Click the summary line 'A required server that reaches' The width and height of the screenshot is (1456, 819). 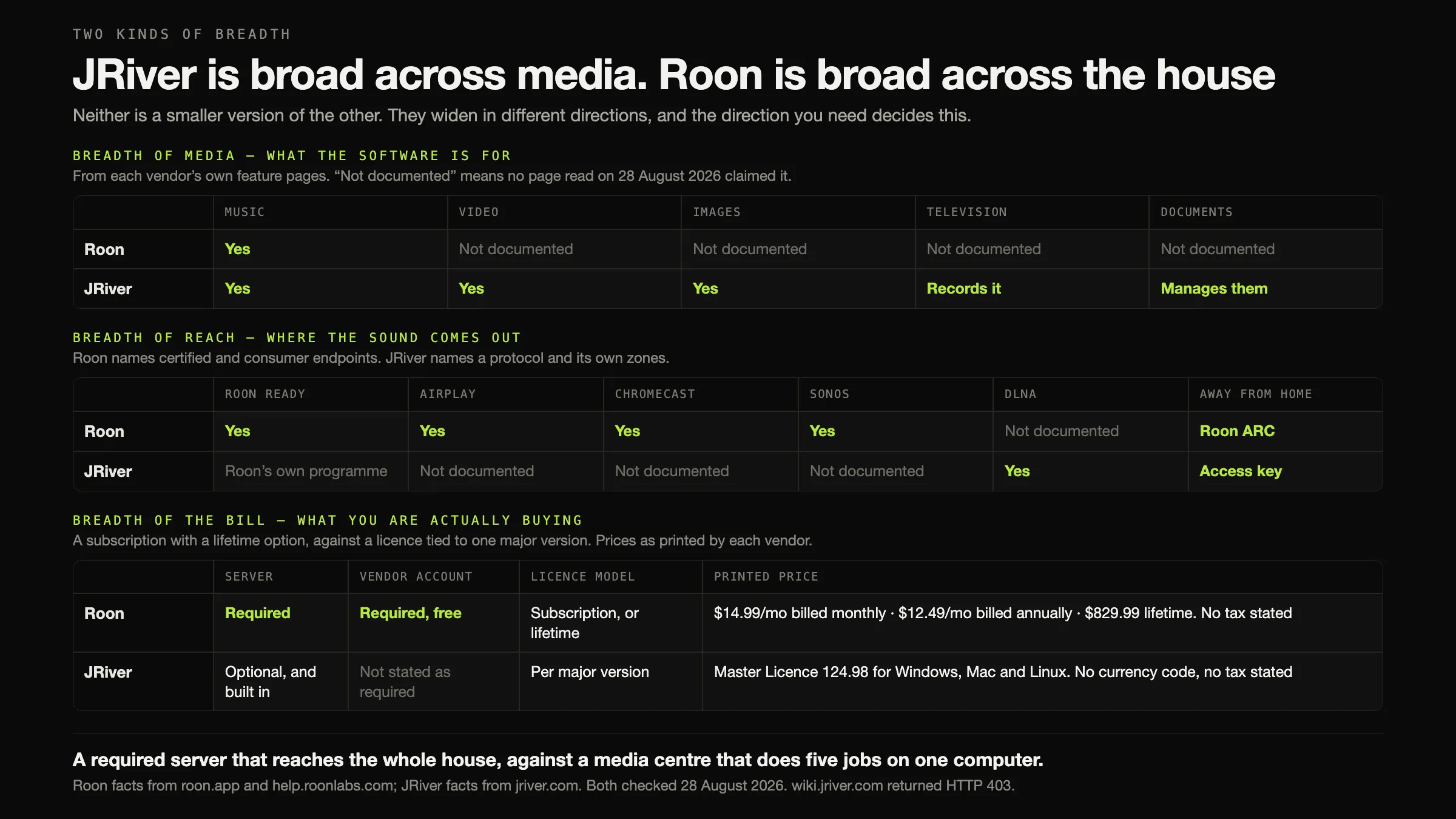point(558,760)
